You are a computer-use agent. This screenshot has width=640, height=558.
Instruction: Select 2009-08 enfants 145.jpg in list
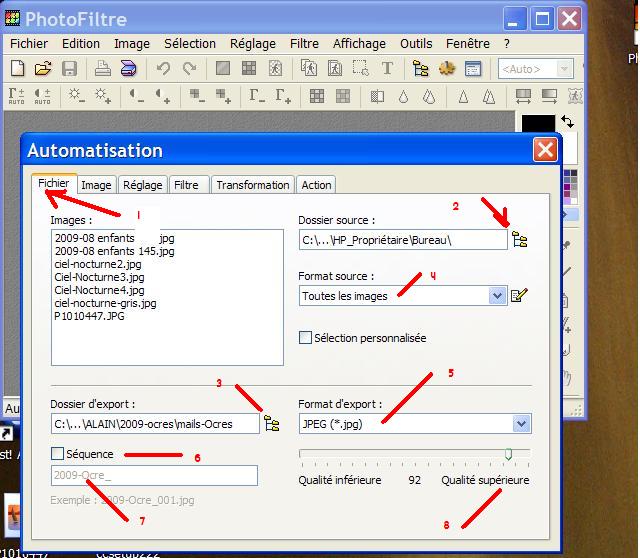point(115,251)
